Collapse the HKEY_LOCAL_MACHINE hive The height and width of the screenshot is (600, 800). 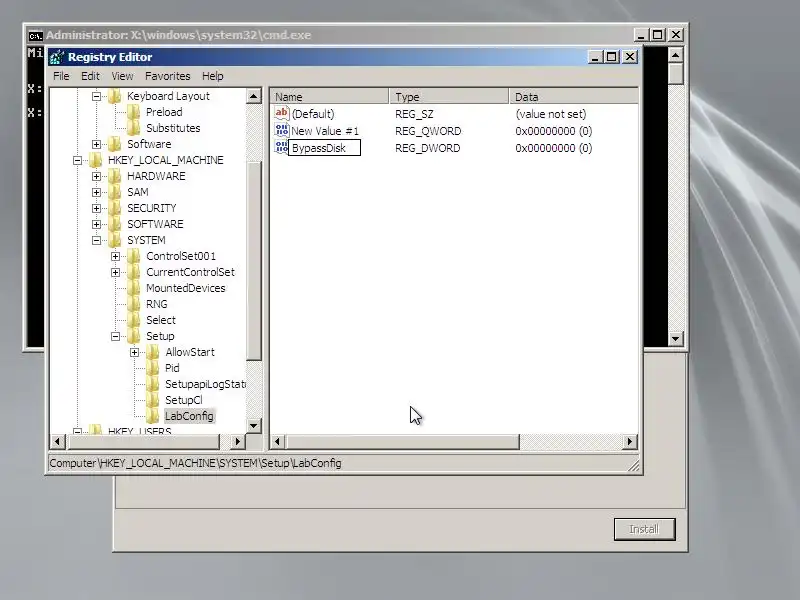point(78,160)
